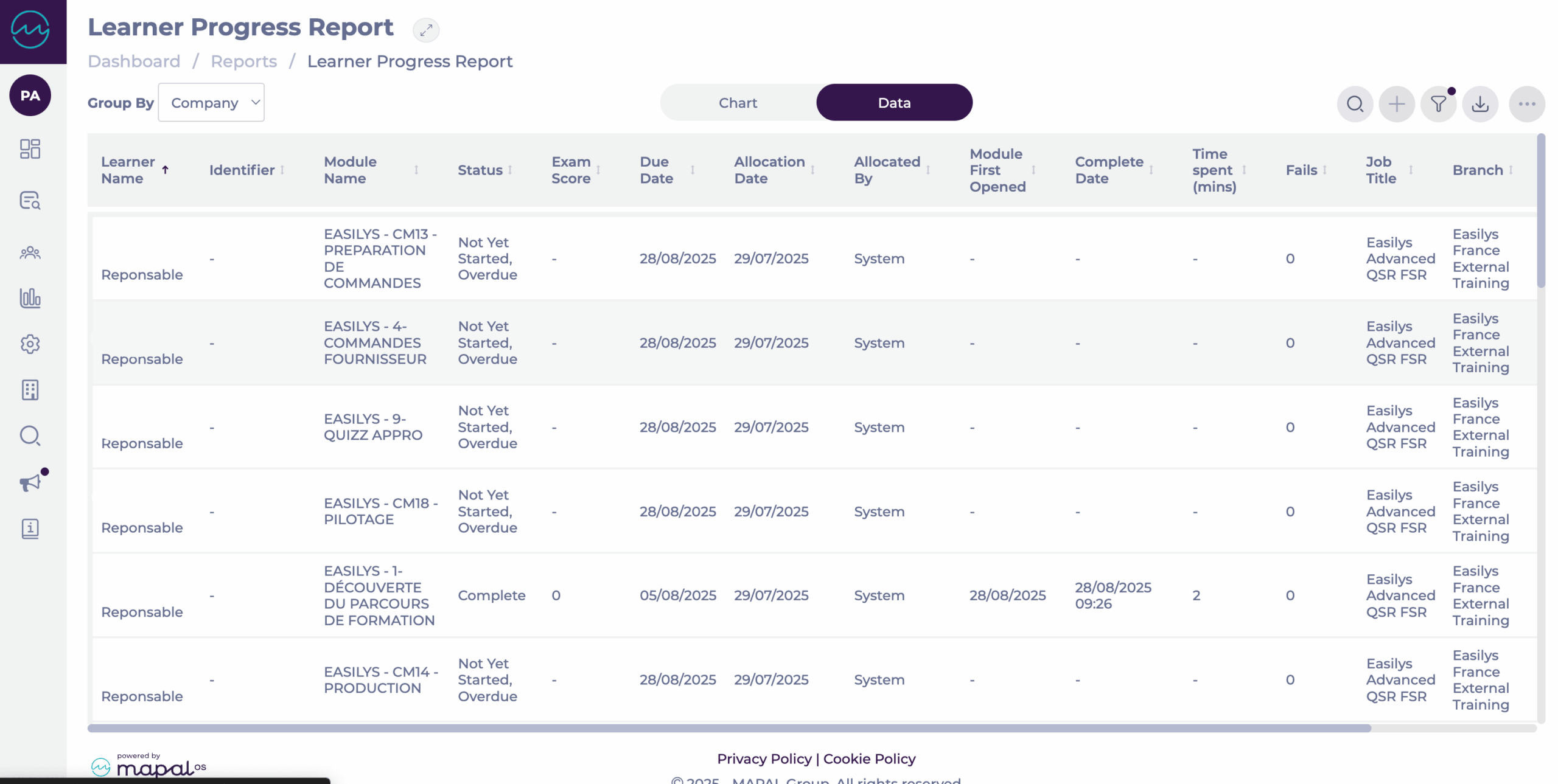Sort table by the Status column
Image resolution: width=1558 pixels, height=784 pixels.
click(480, 170)
